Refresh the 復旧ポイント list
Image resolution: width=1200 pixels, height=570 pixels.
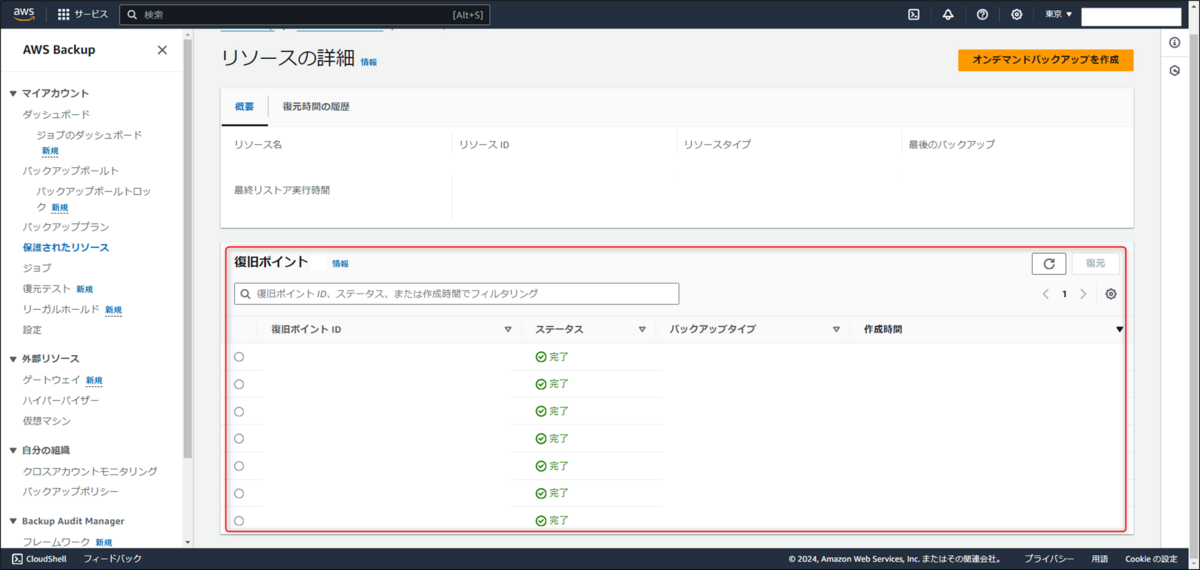(x=1049, y=264)
